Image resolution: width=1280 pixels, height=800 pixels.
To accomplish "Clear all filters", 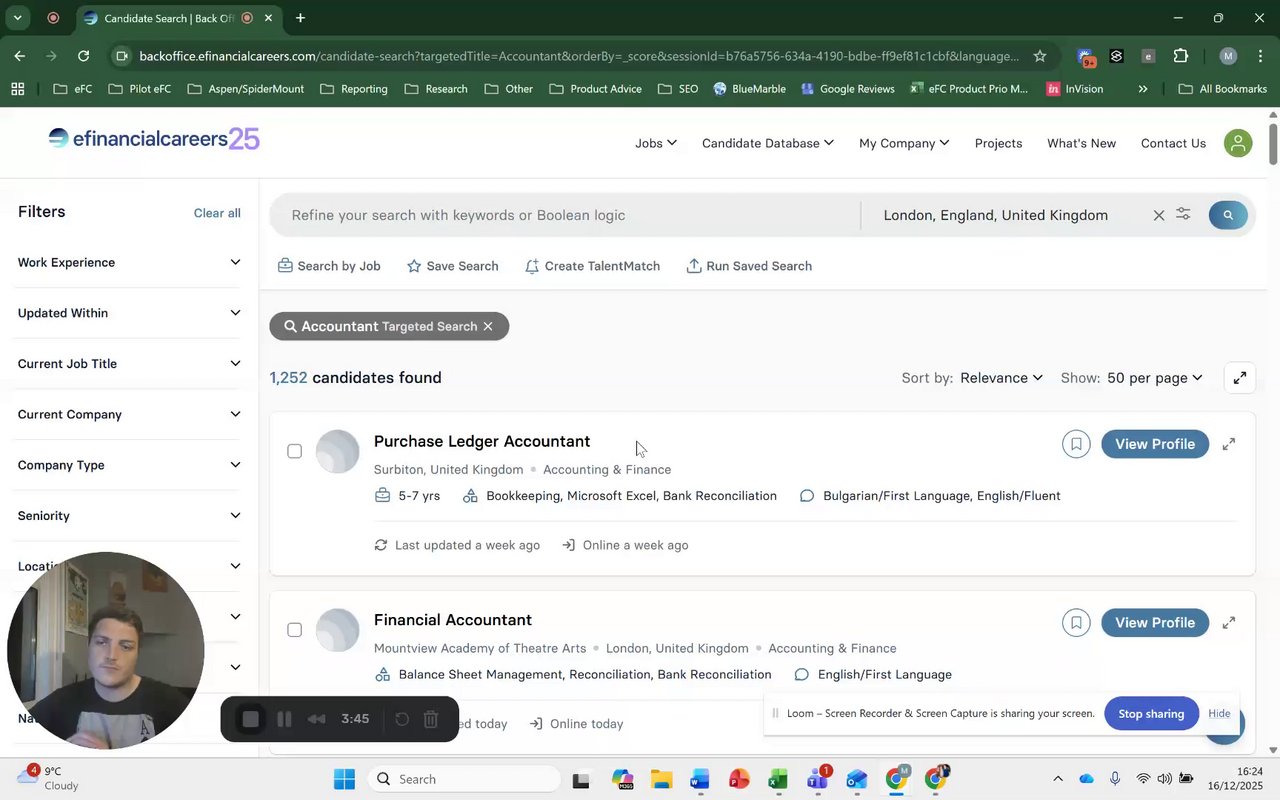I will [217, 213].
